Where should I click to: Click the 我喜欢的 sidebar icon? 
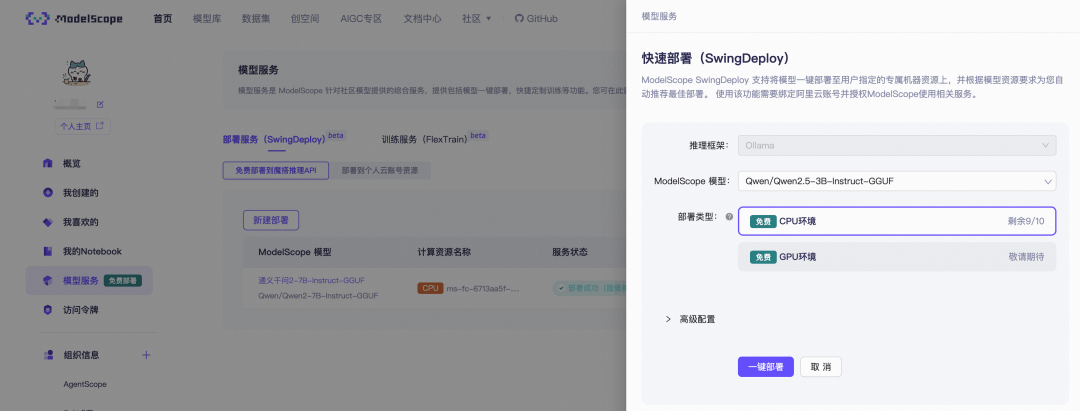pos(48,222)
